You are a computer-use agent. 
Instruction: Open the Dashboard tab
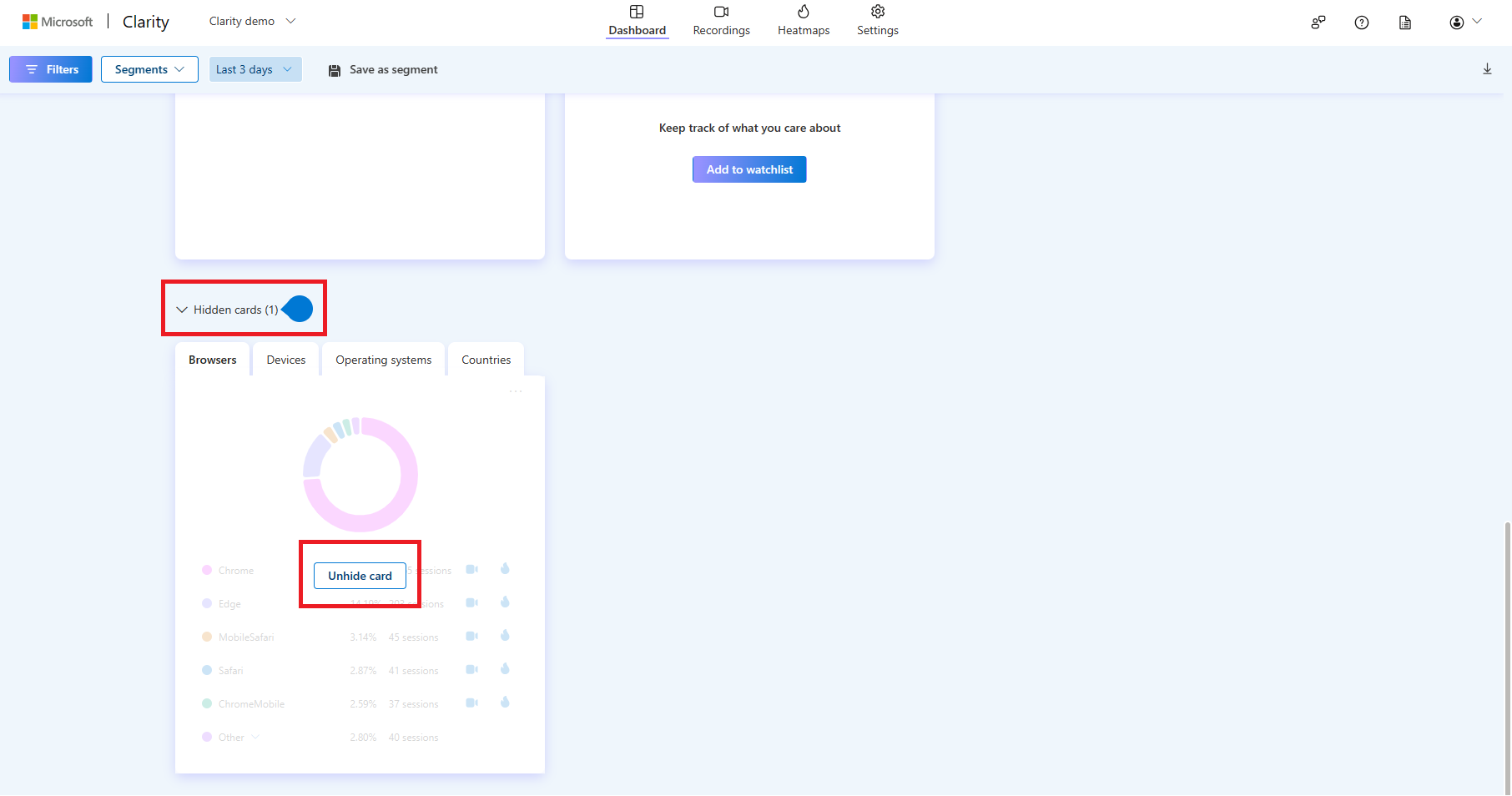637,21
